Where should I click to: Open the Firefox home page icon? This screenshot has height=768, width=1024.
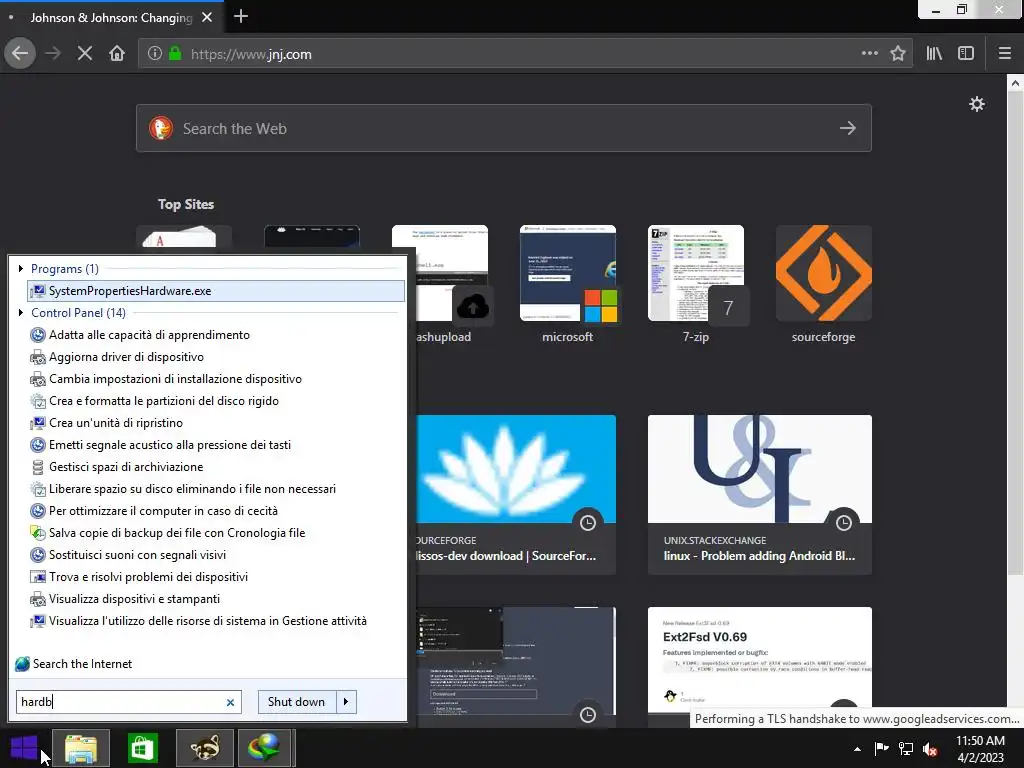(117, 54)
